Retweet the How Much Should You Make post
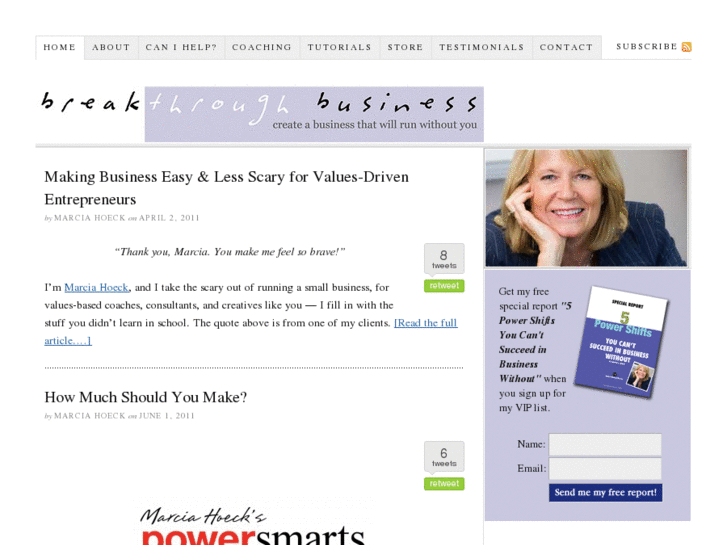Viewport: 727px width, 545px height. pos(444,484)
